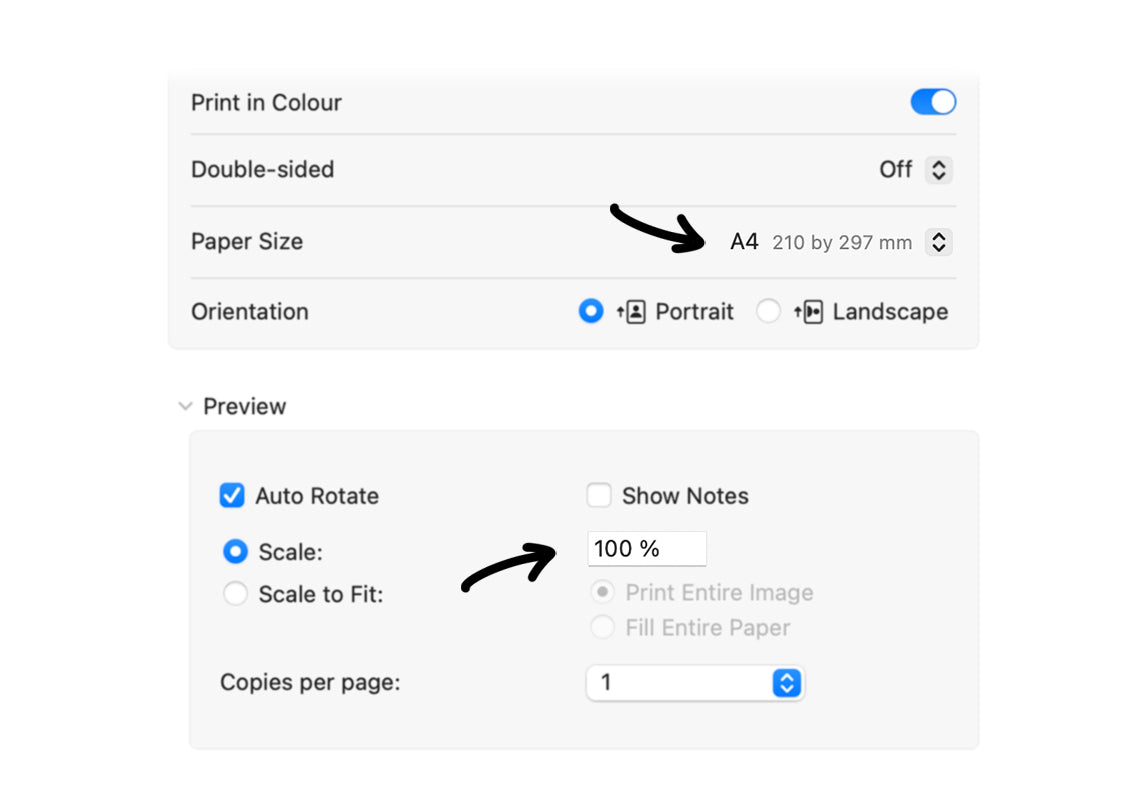This screenshot has width=1142, height=810.
Task: Click the Landscape label text
Action: click(890, 312)
